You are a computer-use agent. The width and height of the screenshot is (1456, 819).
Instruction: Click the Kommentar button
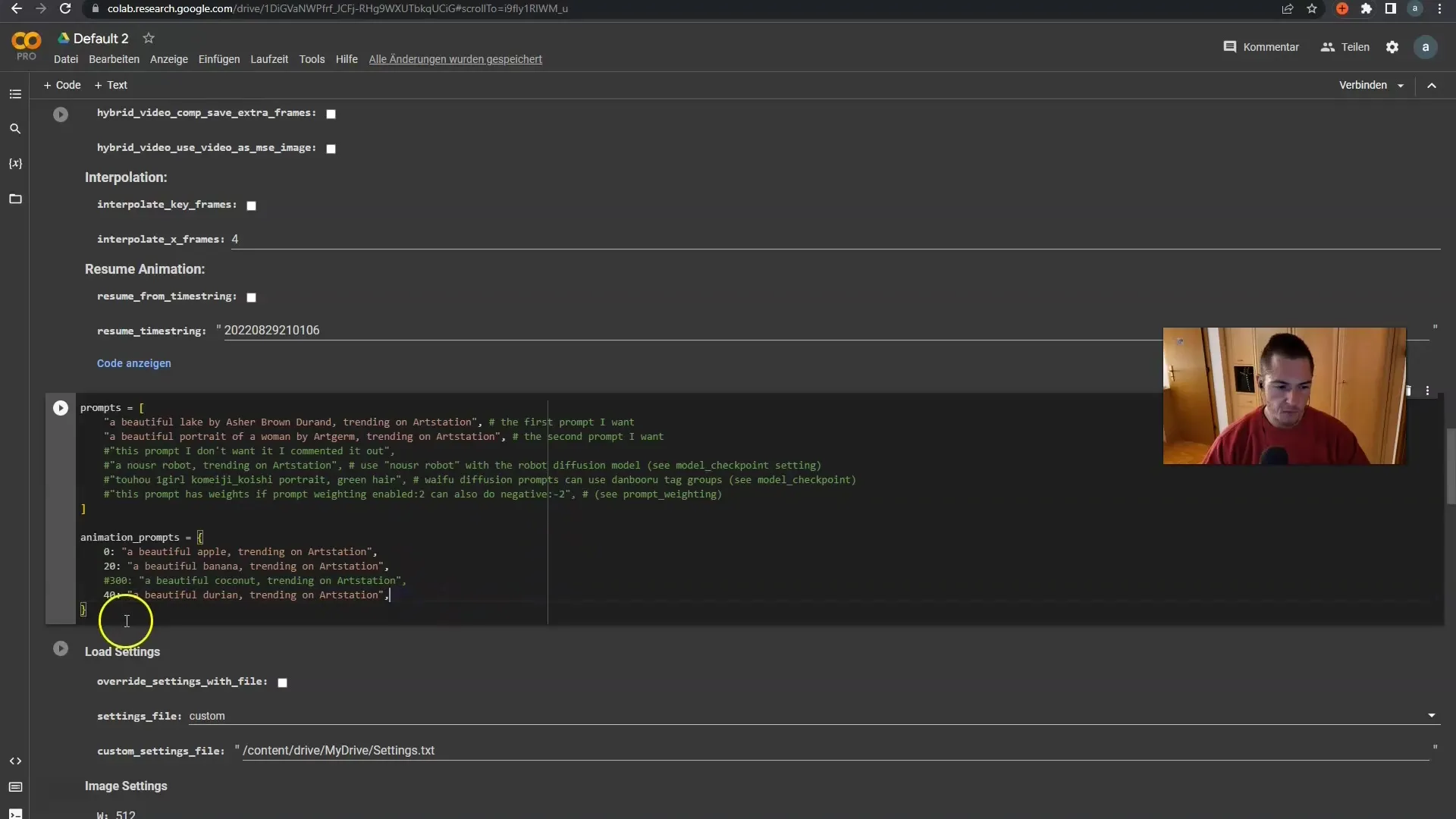click(1261, 47)
